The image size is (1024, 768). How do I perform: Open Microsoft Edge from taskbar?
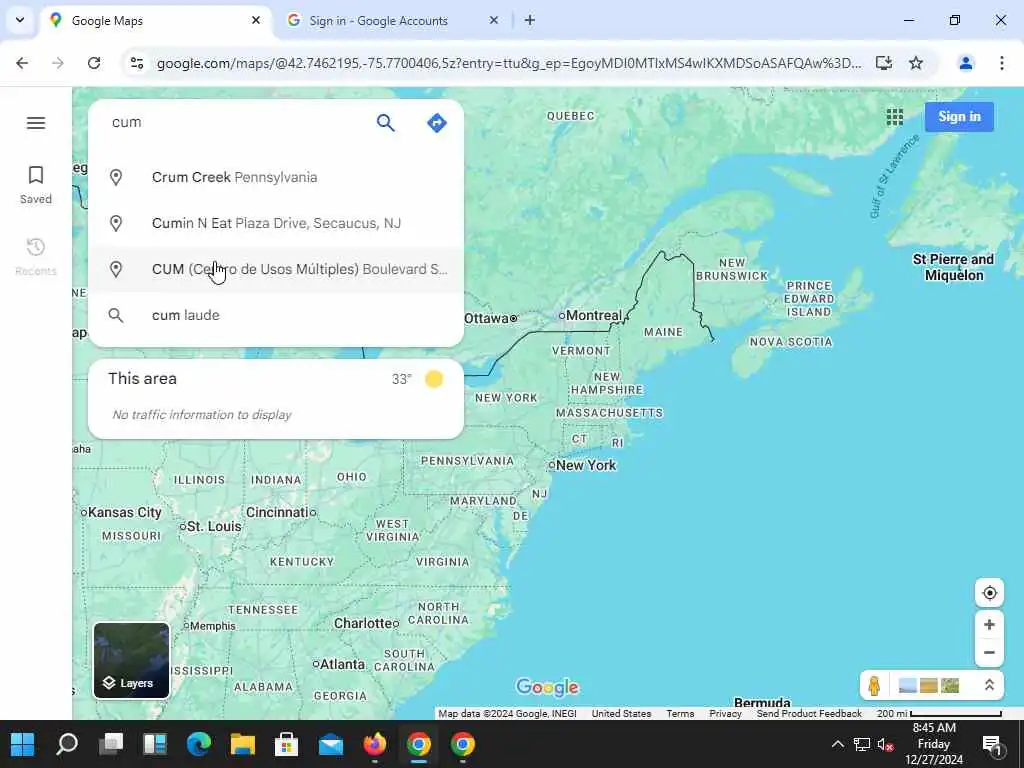click(x=199, y=744)
